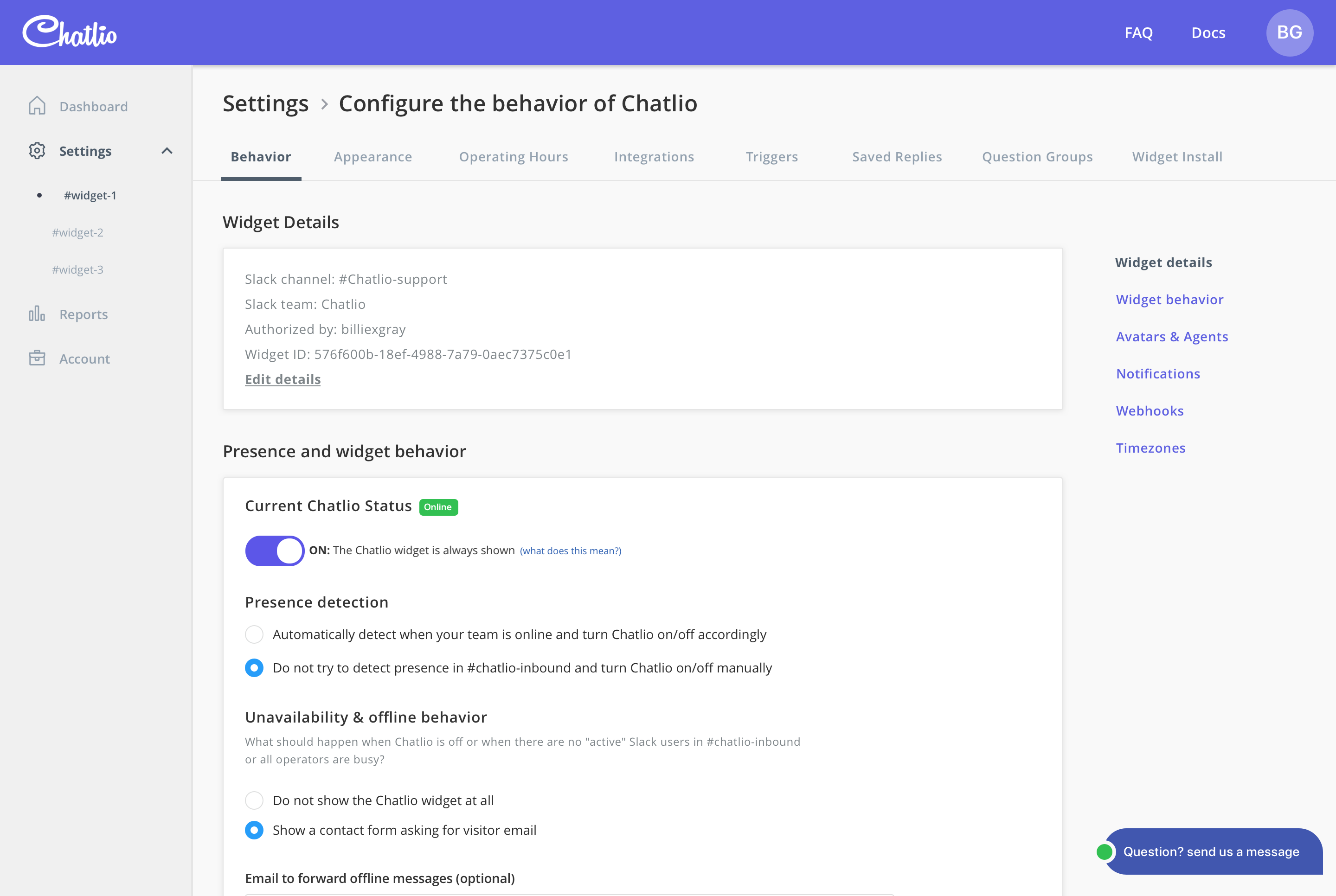The height and width of the screenshot is (896, 1336).
Task: Click the Settings breadcrumb
Action: 265,103
